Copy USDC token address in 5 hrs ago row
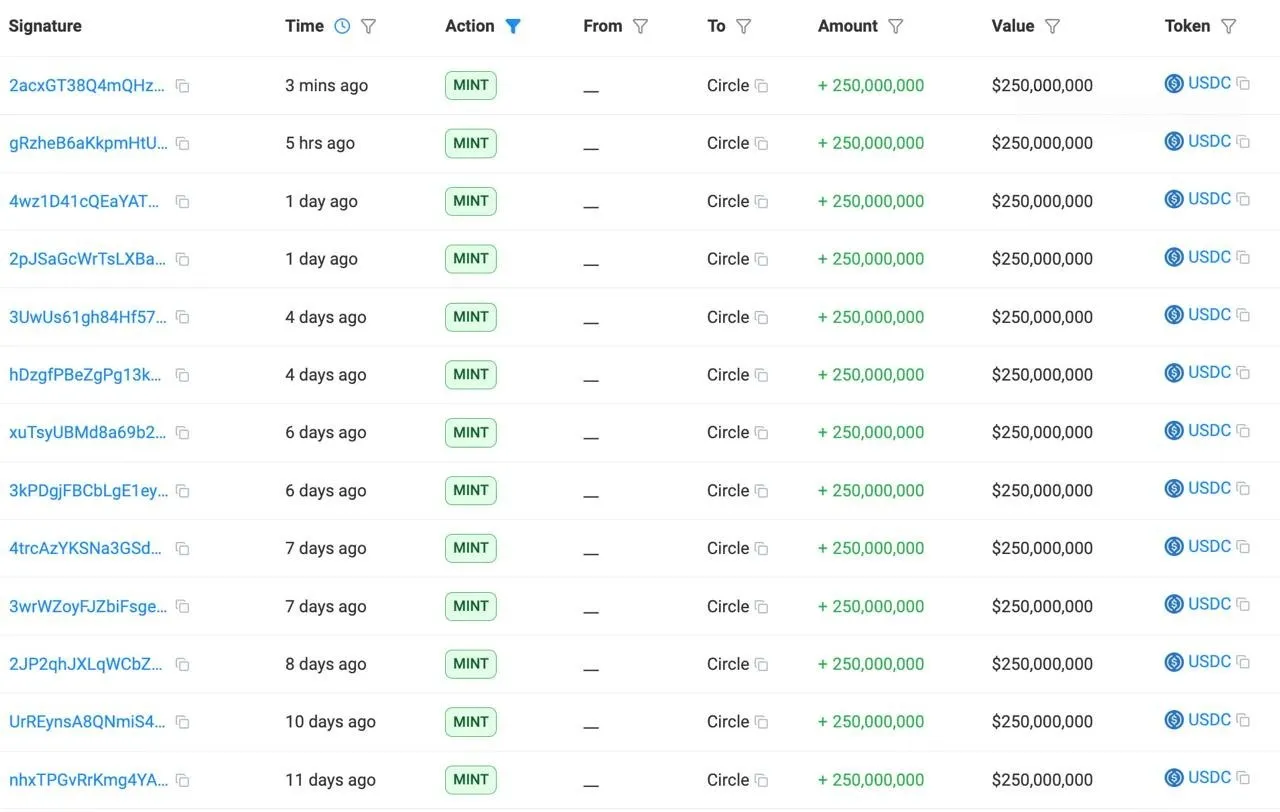Screen dimensions: 1280x812 (1243, 142)
